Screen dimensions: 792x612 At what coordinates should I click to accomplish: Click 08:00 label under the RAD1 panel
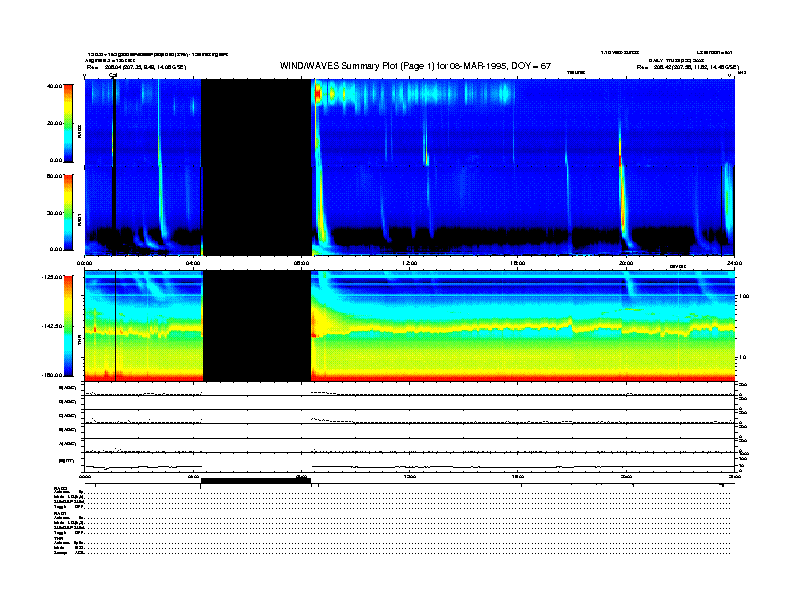(301, 263)
